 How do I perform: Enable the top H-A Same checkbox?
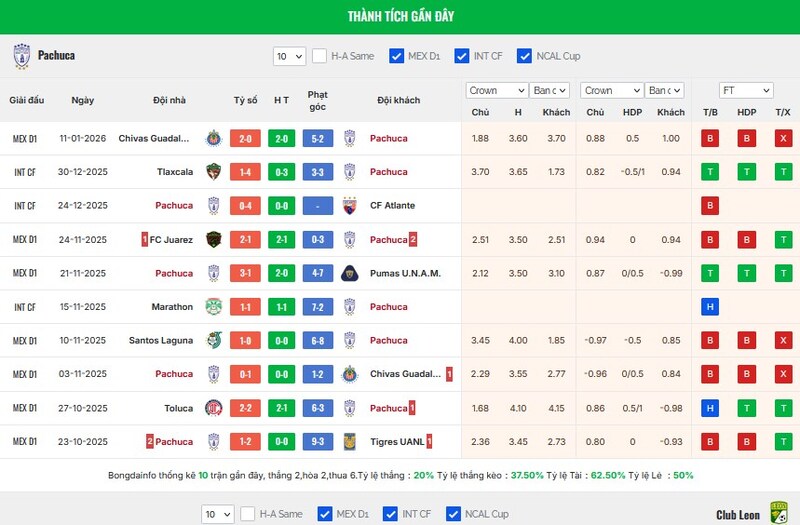[x=320, y=56]
